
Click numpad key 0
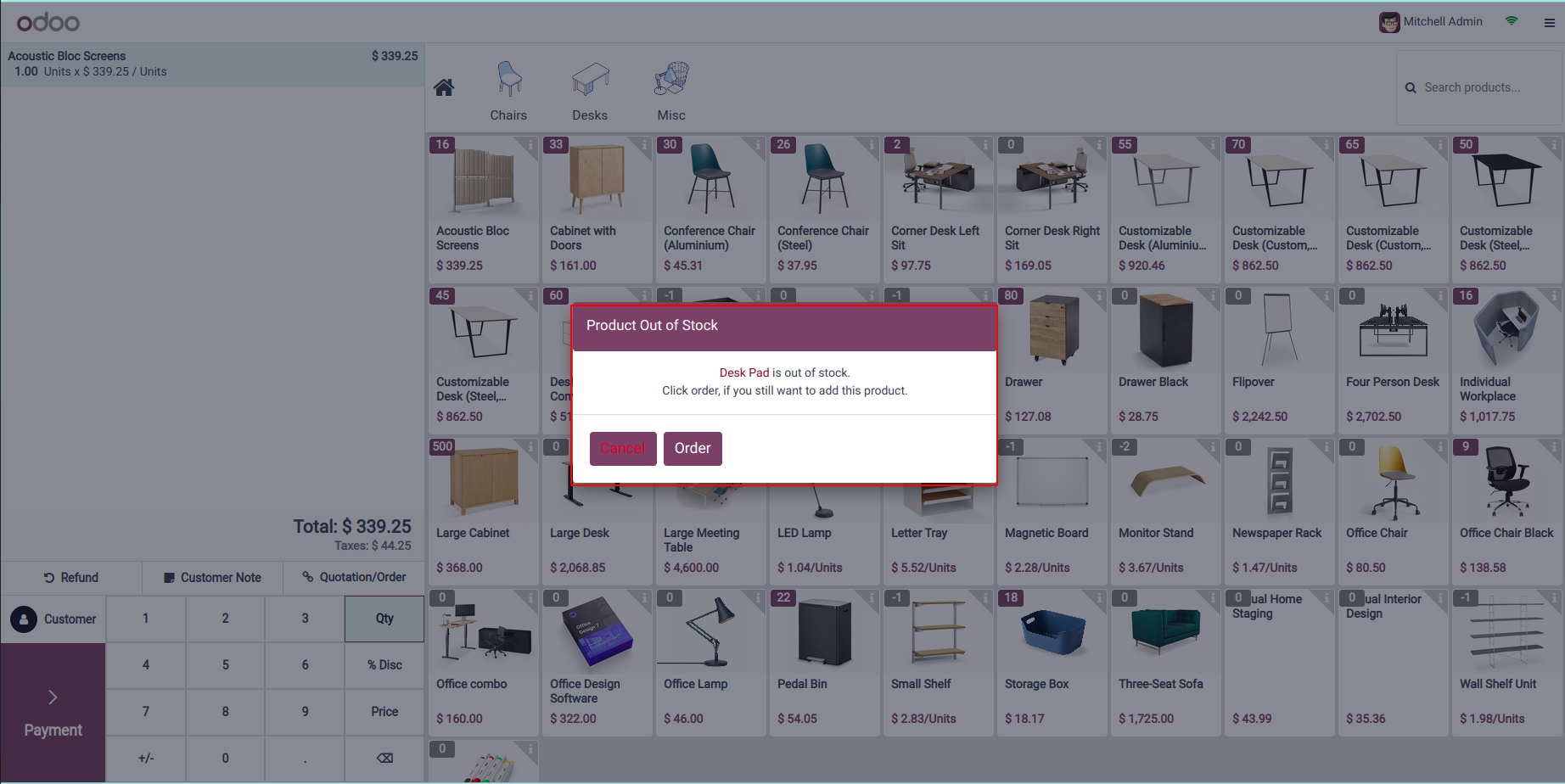pyautogui.click(x=226, y=759)
